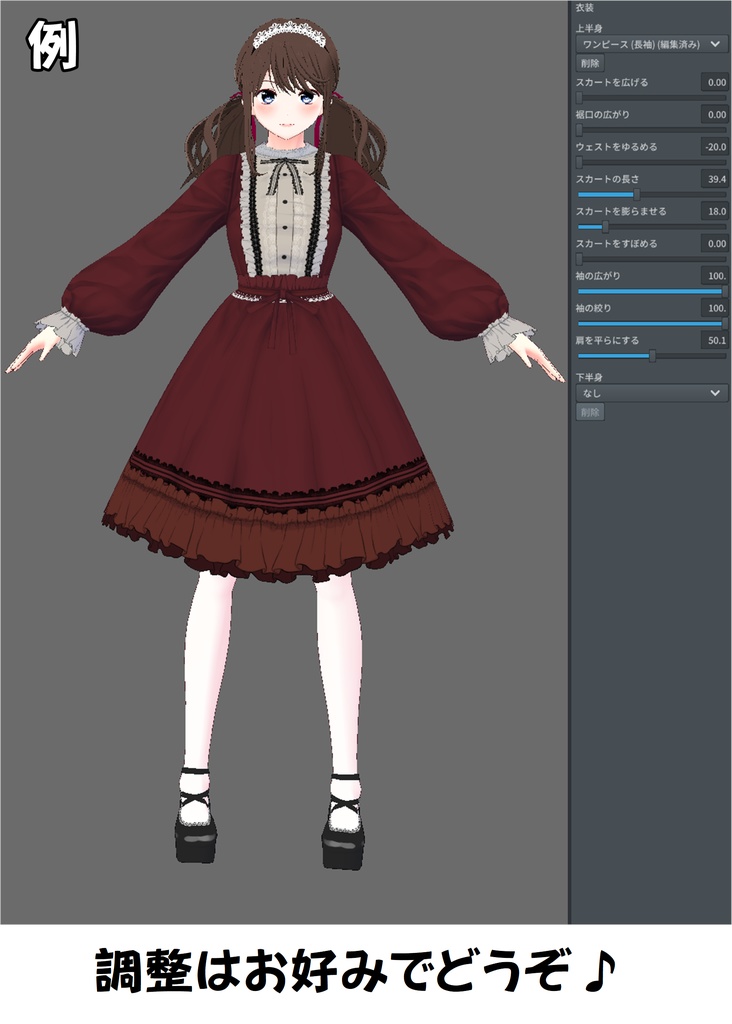Adjust the 袖の絞り slider
This screenshot has height=1024, width=732.
[652, 323]
